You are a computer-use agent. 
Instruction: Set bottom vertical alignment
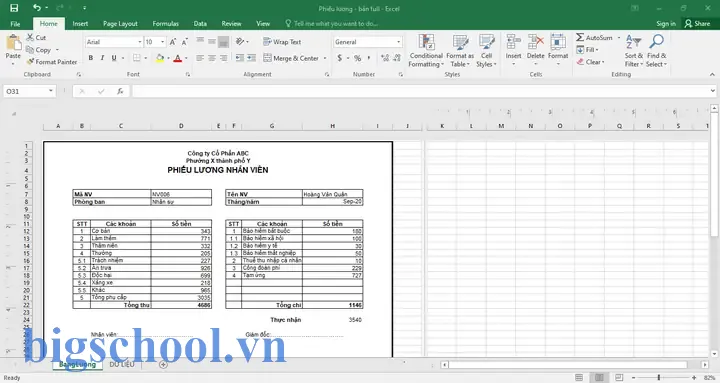[223, 41]
